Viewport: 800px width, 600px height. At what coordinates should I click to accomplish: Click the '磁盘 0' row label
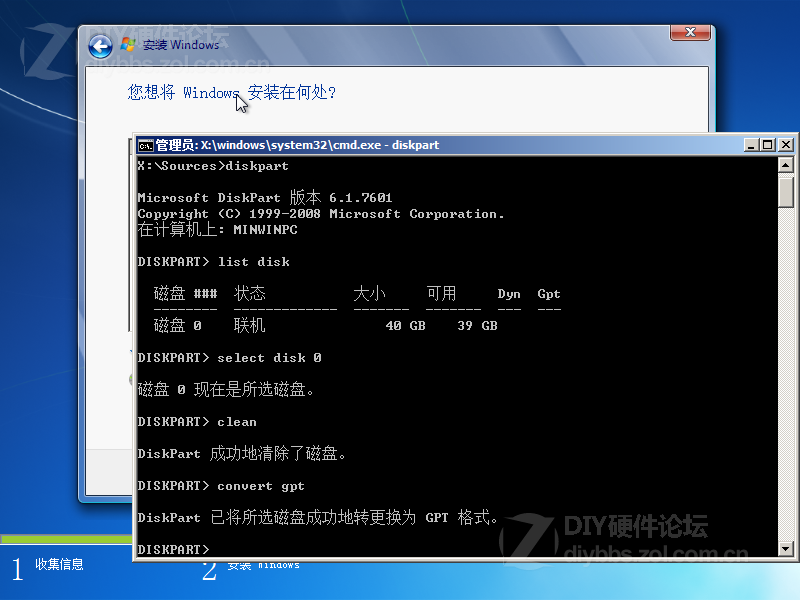click(178, 326)
